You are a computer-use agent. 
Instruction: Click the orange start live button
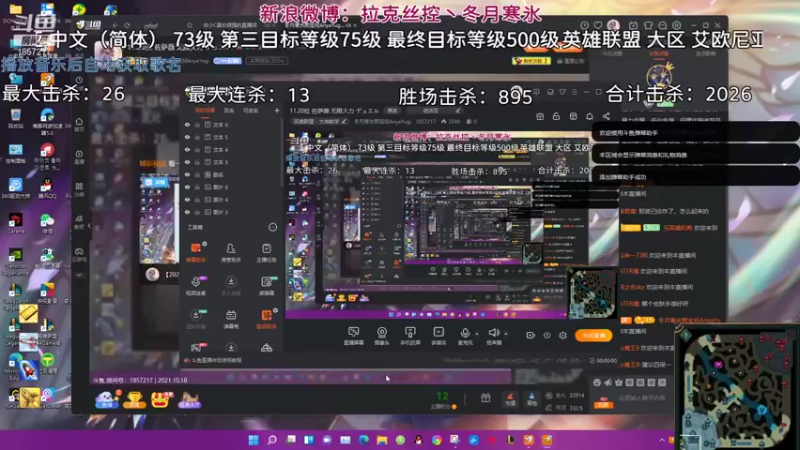pos(593,335)
